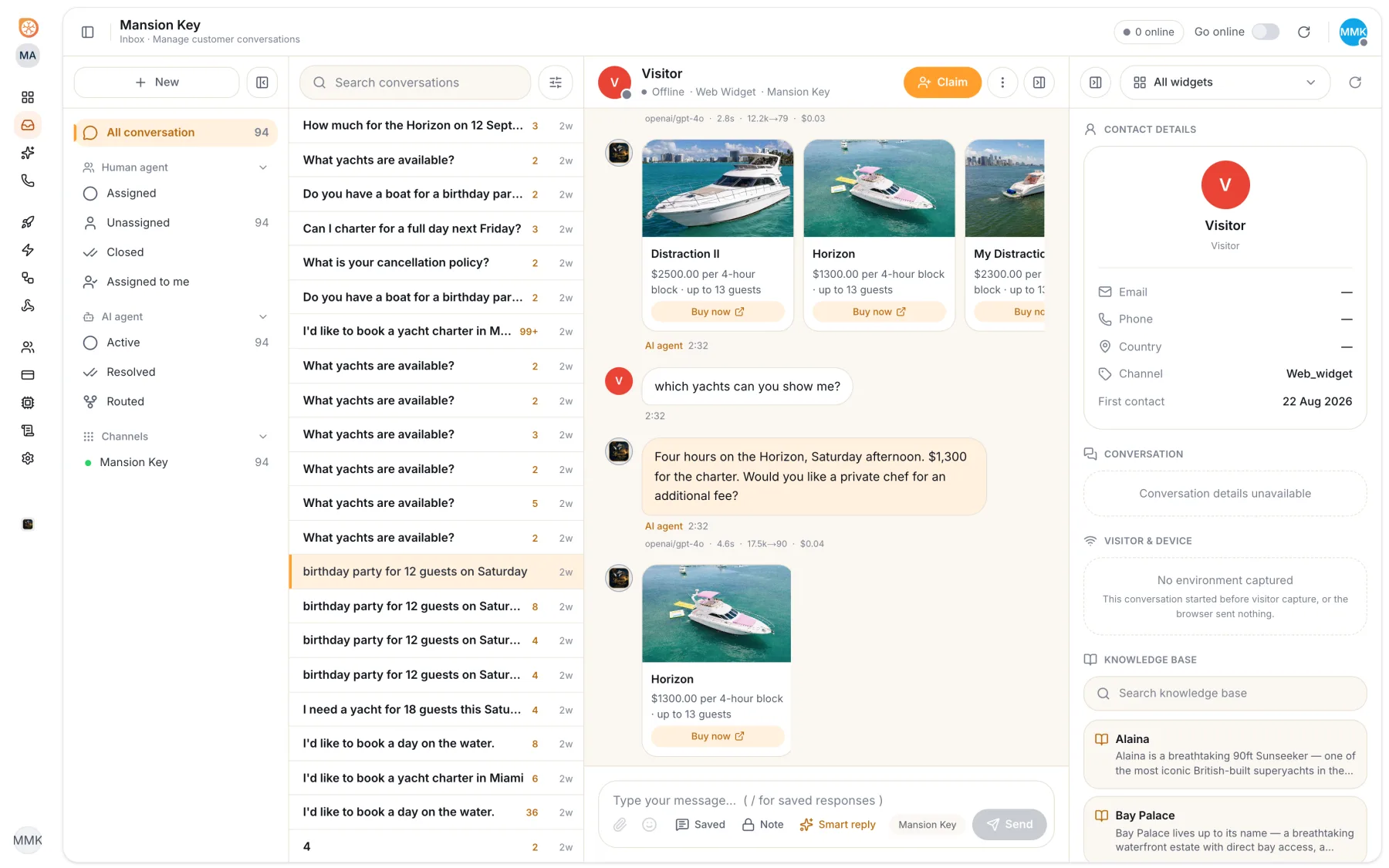The height and width of the screenshot is (868, 1389).
Task: Open the phone calls icon in sidebar
Action: click(28, 181)
